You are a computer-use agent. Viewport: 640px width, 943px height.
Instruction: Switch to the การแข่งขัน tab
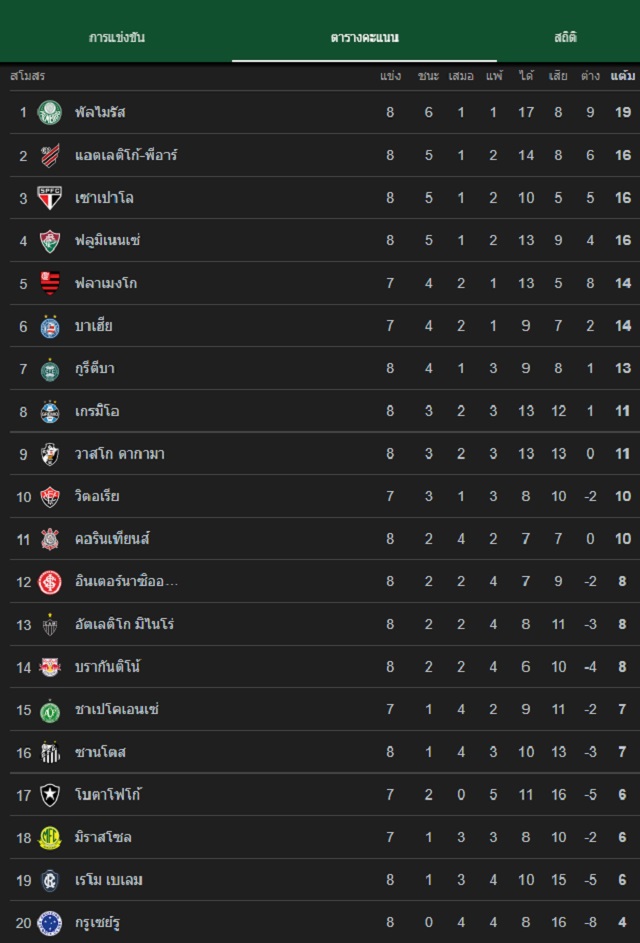coord(117,38)
